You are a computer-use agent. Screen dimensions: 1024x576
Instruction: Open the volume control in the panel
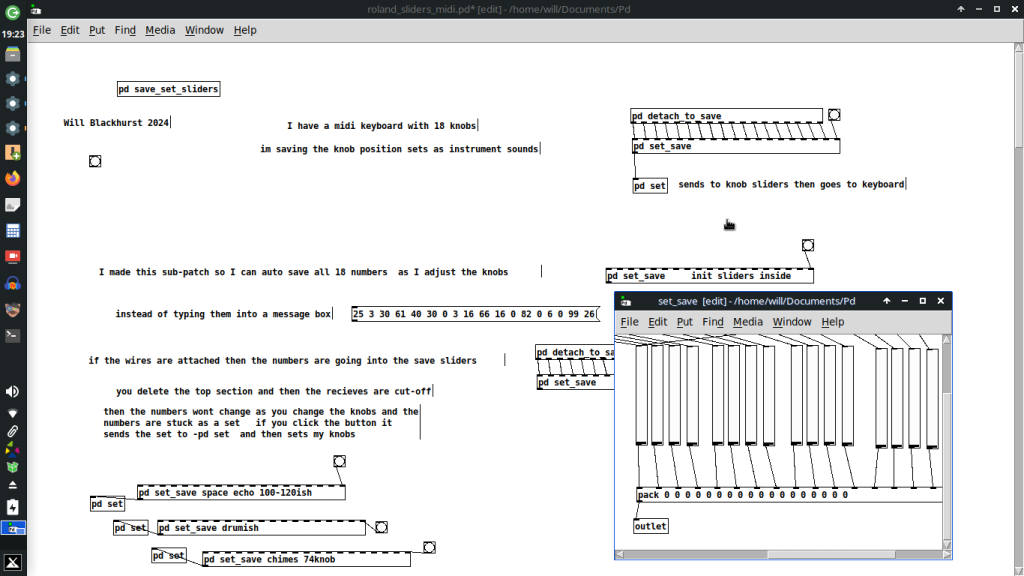point(12,391)
